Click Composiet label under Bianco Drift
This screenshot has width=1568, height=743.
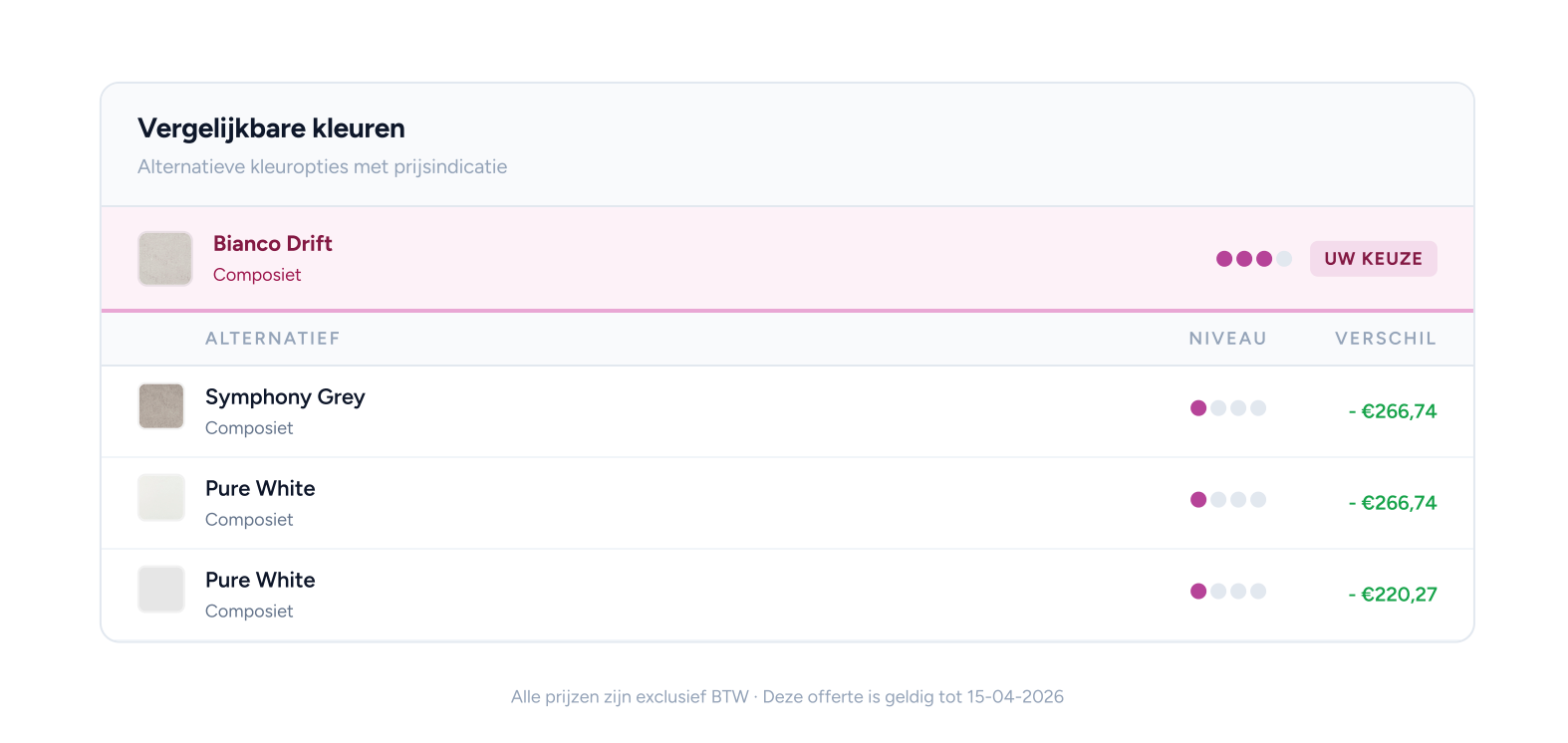coord(257,275)
